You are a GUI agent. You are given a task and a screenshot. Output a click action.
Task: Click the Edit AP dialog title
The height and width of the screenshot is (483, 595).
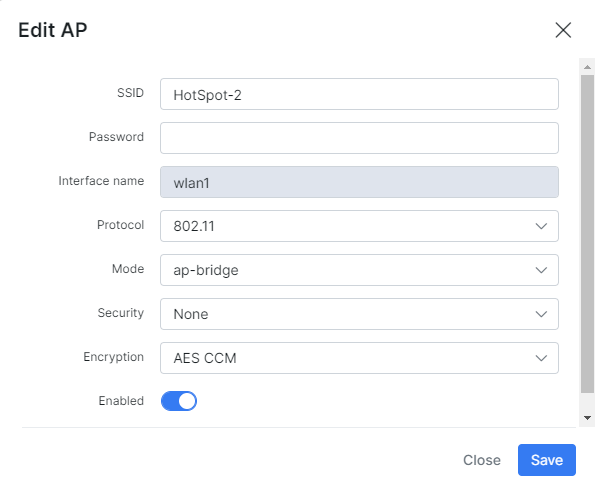click(53, 30)
